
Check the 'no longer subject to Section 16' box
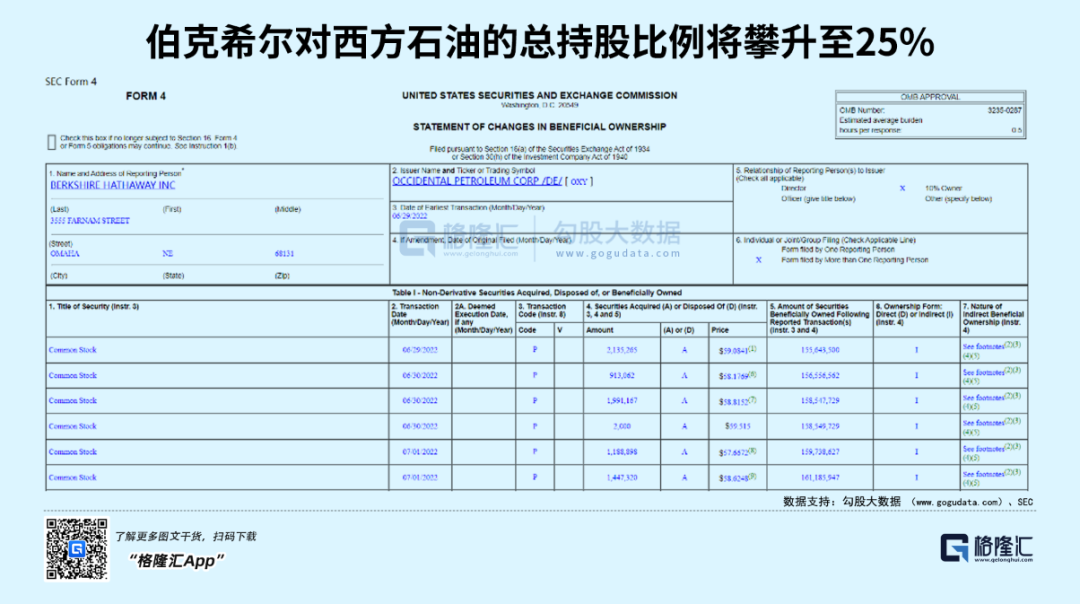[52, 143]
